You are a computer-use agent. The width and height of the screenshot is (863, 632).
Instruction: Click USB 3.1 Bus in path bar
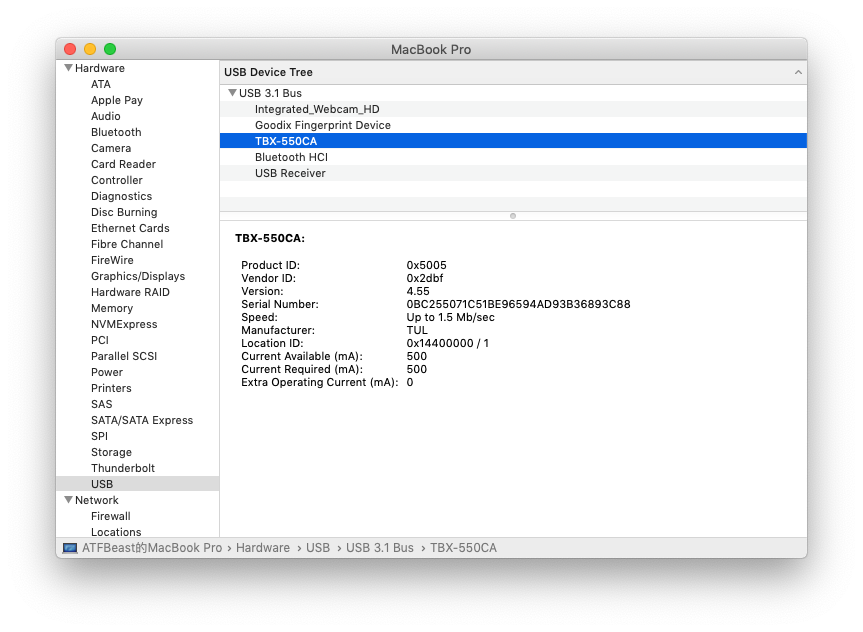click(x=379, y=548)
